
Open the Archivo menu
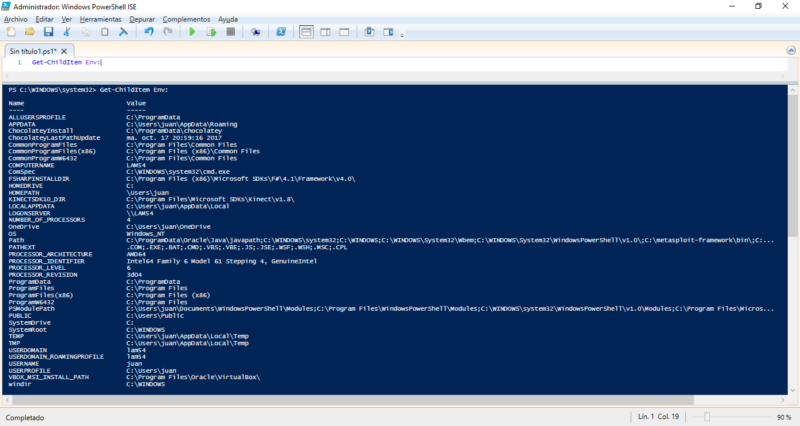click(x=16, y=19)
